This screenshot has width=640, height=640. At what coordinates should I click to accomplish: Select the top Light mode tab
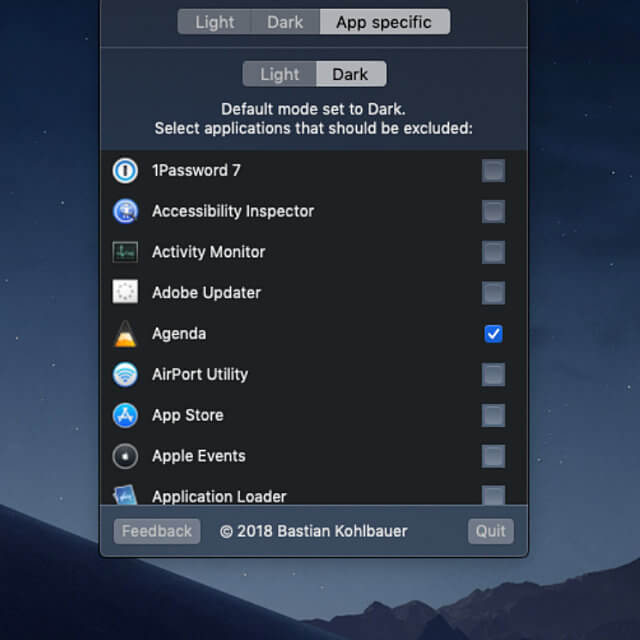[214, 22]
